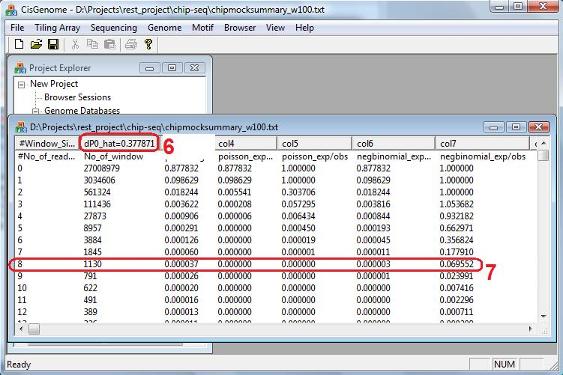Select New Project tree item

(x=54, y=84)
